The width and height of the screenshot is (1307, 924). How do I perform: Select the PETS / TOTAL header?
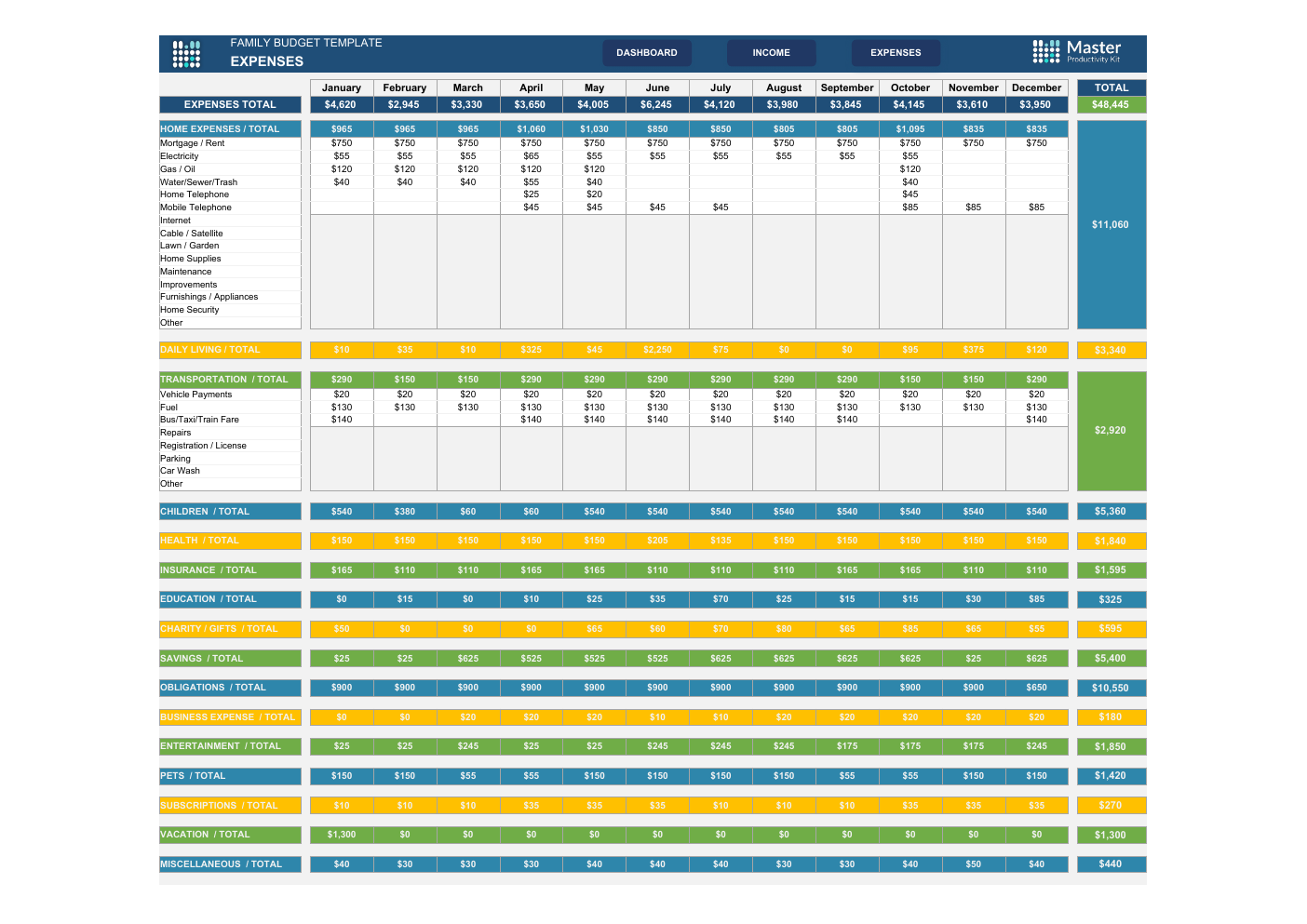[230, 776]
